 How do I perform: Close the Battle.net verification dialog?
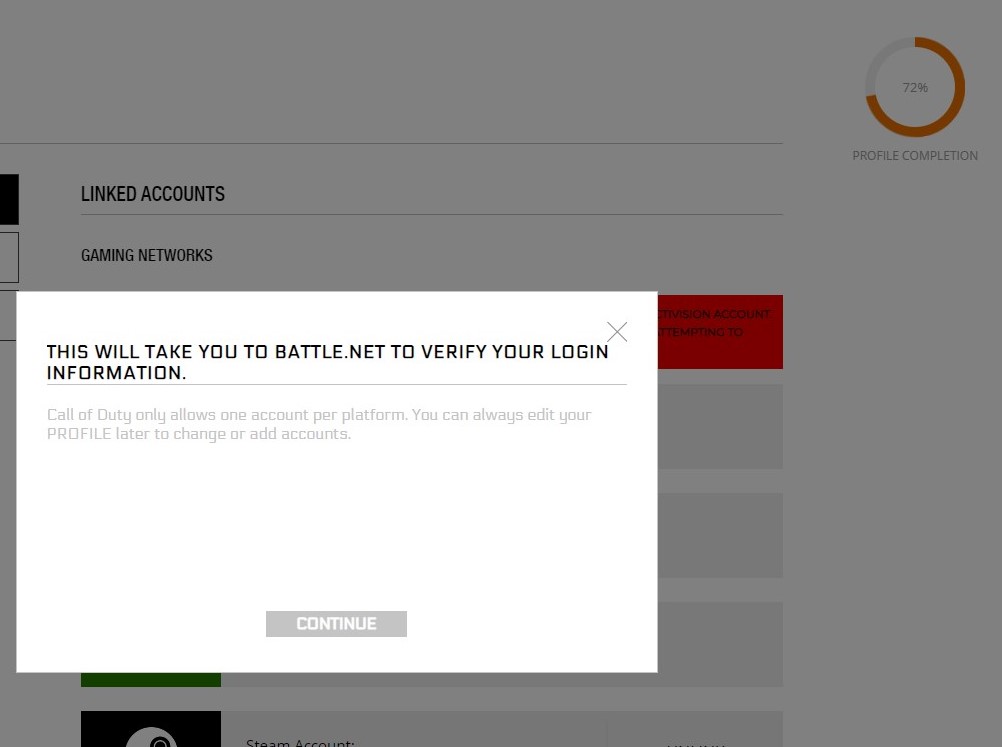[x=617, y=332]
